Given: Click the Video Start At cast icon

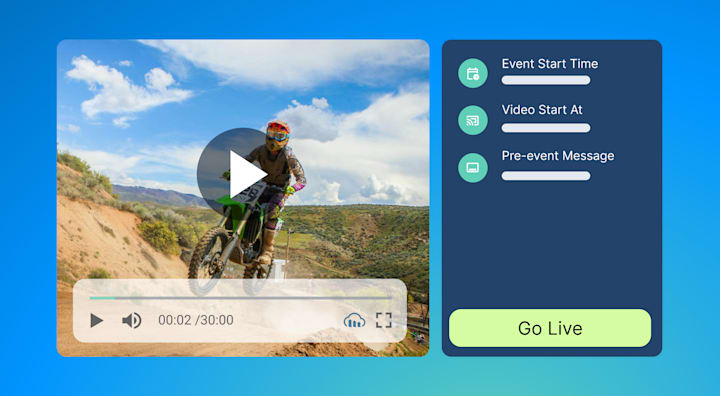Looking at the screenshot, I should tap(473, 120).
